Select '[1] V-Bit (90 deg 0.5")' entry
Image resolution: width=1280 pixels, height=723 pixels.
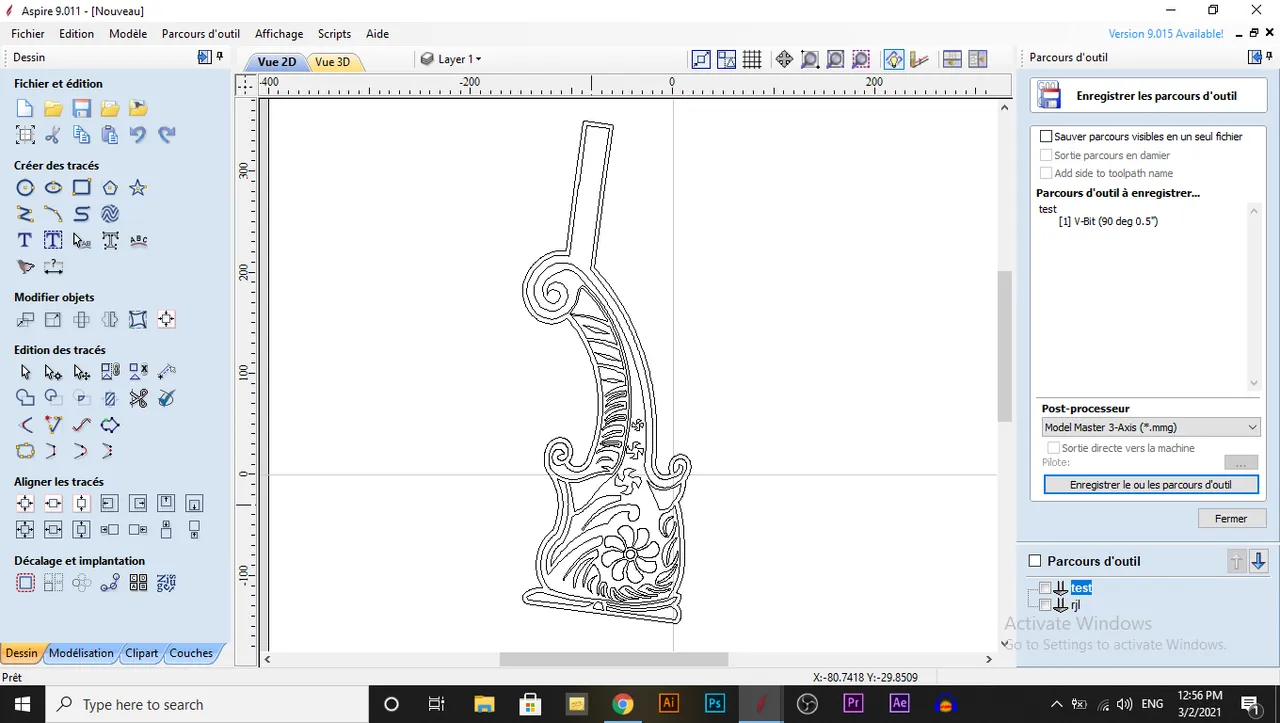click(x=1108, y=221)
